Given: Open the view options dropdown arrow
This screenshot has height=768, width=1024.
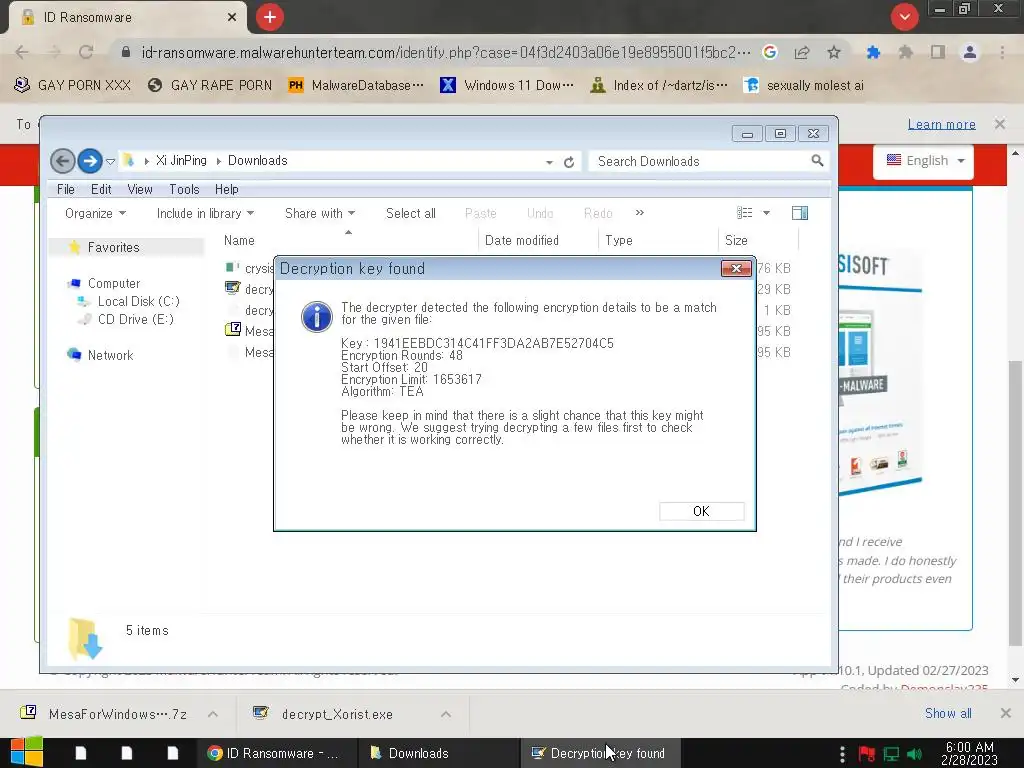Looking at the screenshot, I should click(x=767, y=213).
